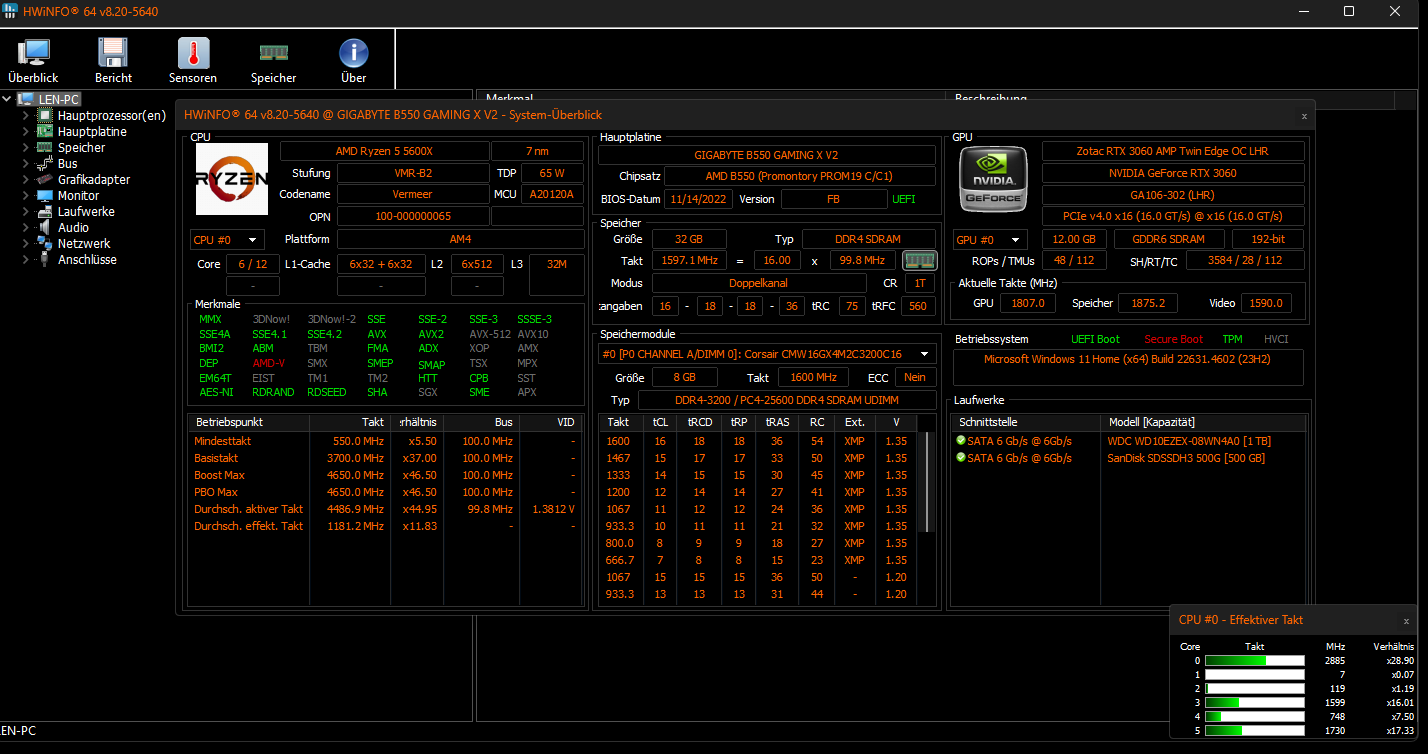Image resolution: width=1428 pixels, height=754 pixels.
Task: Click status icon of SanDisk drive row
Action: (961, 457)
